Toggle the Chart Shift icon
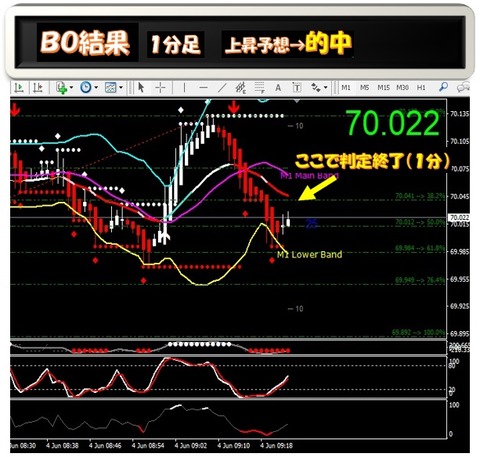This screenshot has height=457, width=480. pyautogui.click(x=37, y=88)
